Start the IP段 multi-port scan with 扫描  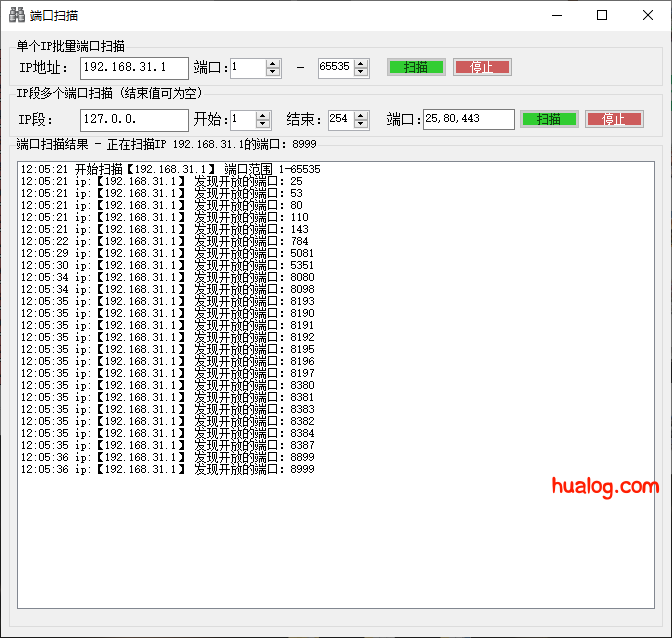[x=548, y=119]
